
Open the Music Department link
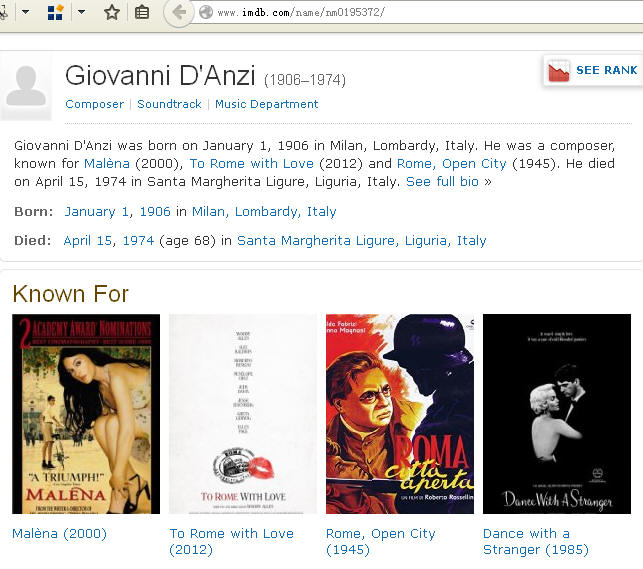coord(267,104)
